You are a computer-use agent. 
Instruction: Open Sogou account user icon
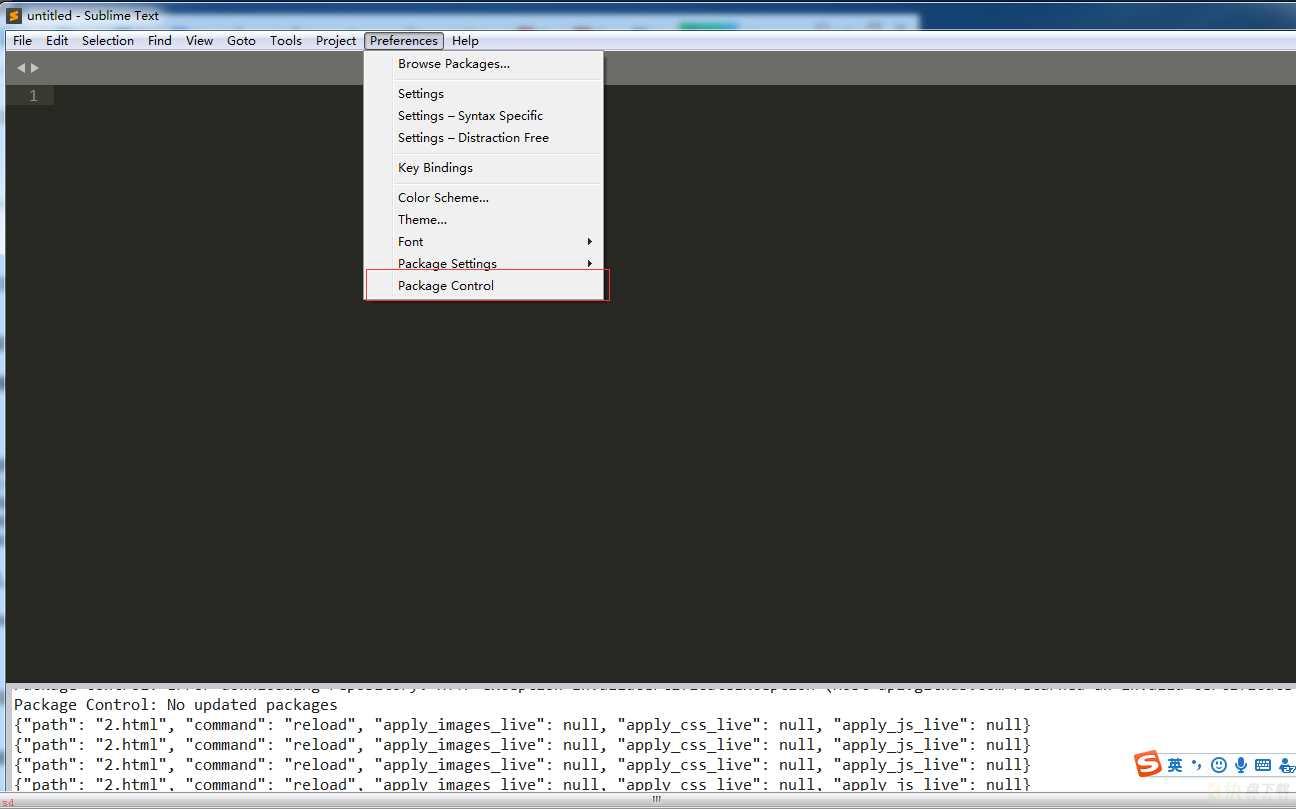[x=1286, y=765]
